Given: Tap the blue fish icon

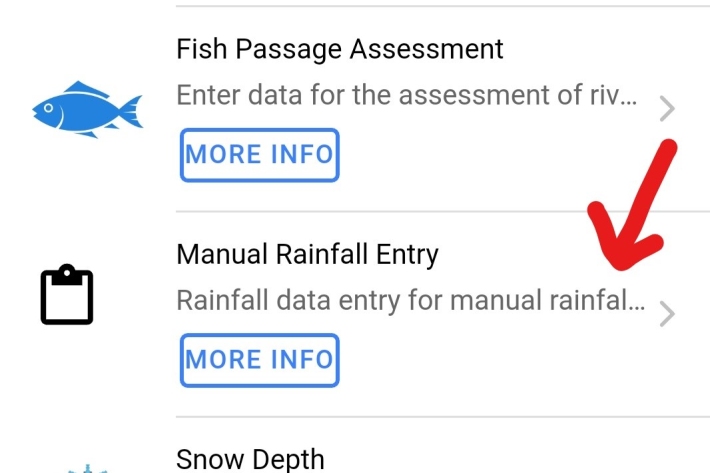Looking at the screenshot, I should (87, 110).
